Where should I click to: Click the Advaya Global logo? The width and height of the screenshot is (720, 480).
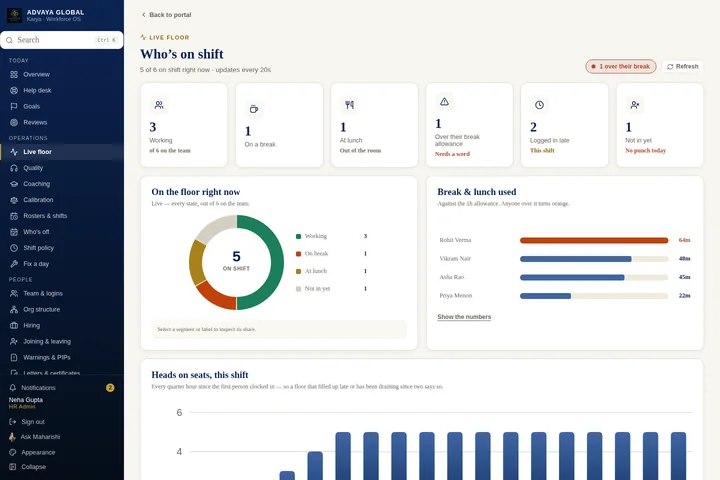pos(14,15)
